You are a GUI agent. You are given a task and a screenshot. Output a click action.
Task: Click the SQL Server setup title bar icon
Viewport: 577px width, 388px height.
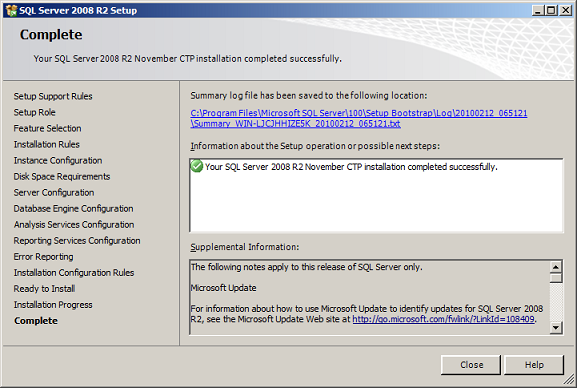pos(11,10)
